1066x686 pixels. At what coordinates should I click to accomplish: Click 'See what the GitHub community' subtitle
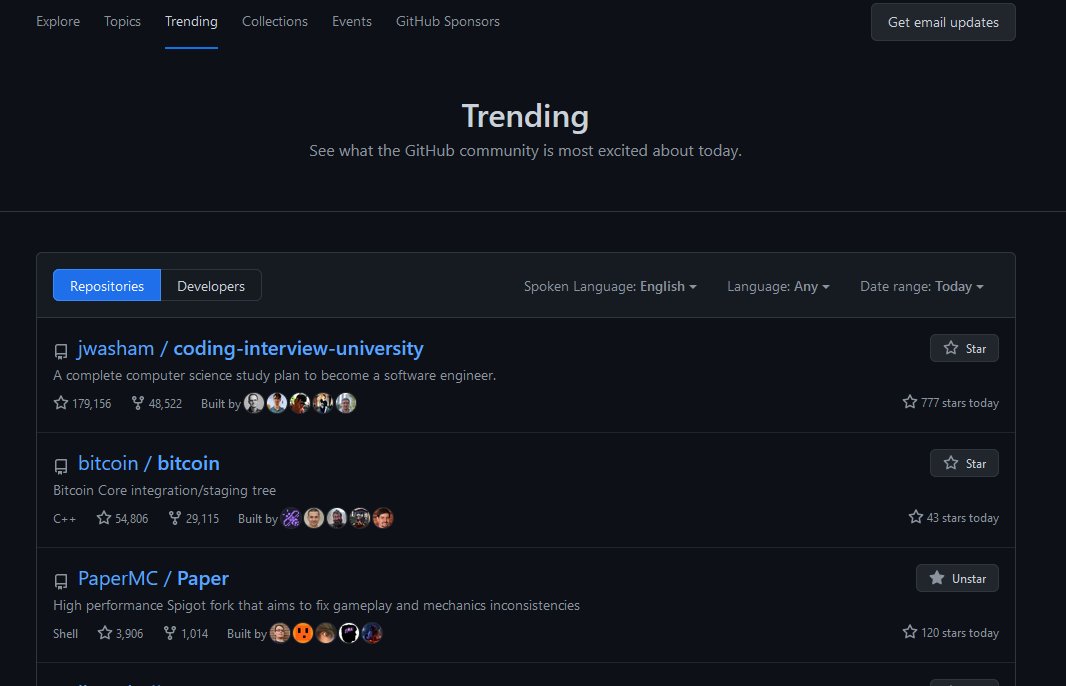click(525, 150)
